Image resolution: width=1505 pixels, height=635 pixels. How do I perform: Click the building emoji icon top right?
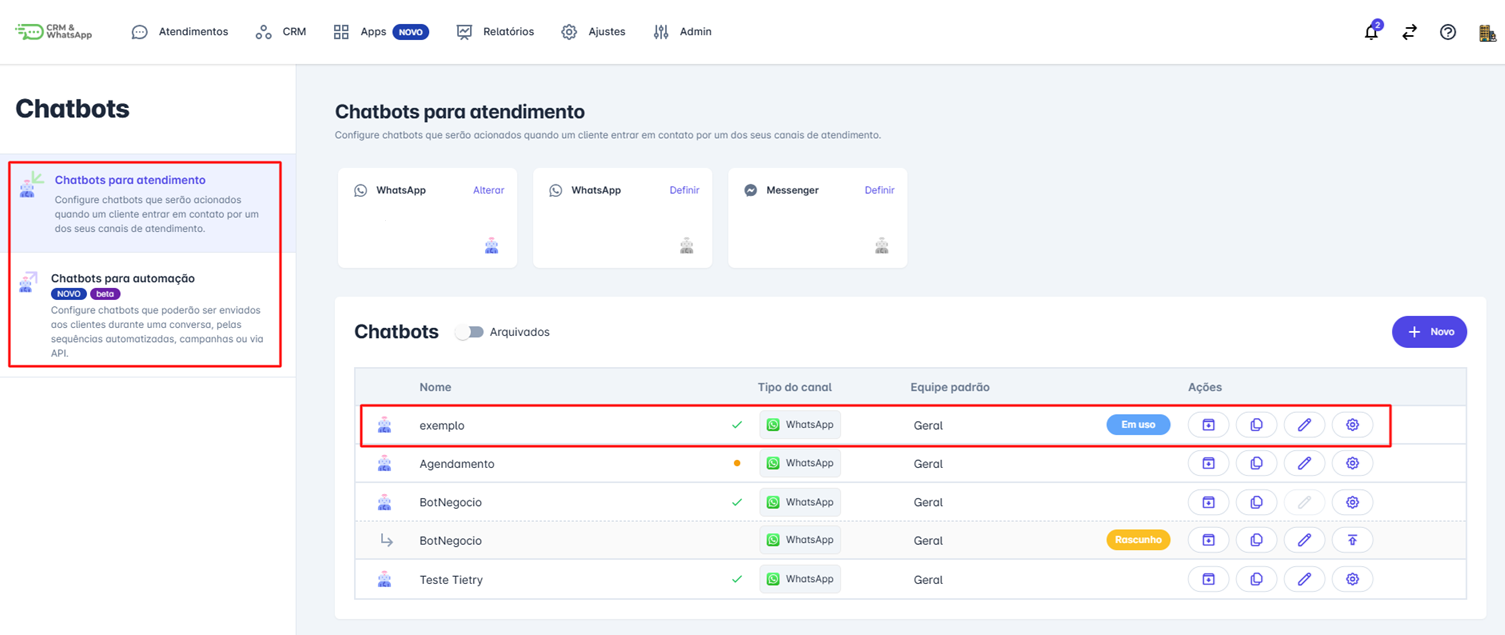(1485, 31)
